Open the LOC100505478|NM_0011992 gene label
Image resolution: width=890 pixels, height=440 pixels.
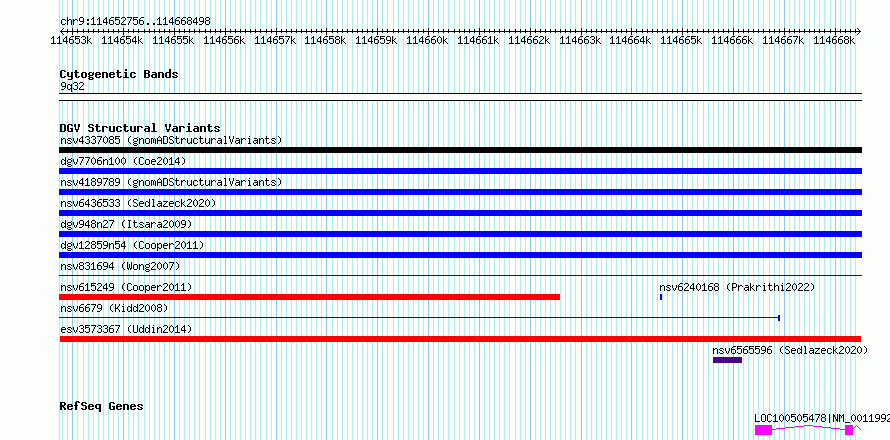[x=822, y=418]
